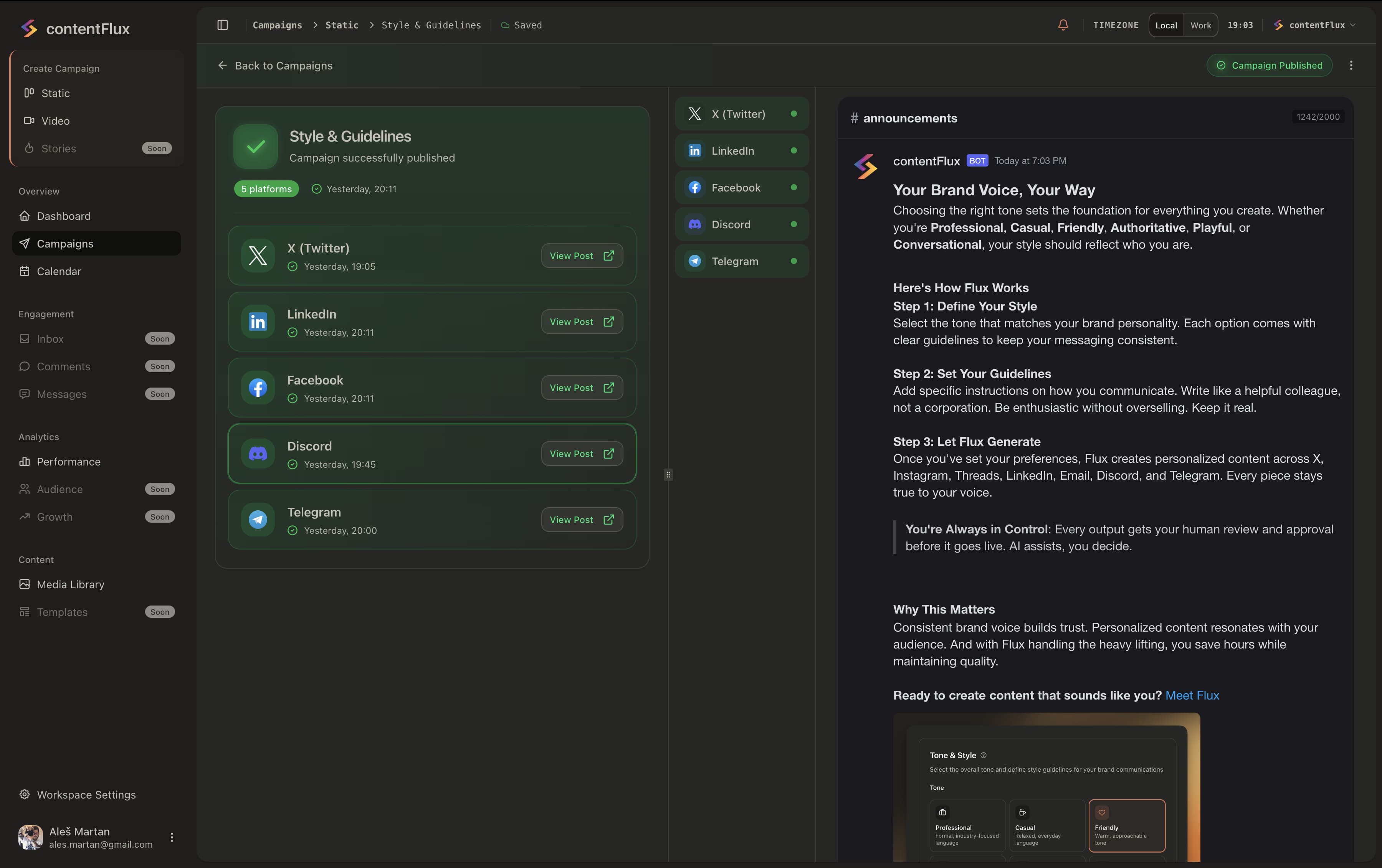Screen dimensions: 1382x868
Task: Select the Local timezone option
Action: point(1165,25)
